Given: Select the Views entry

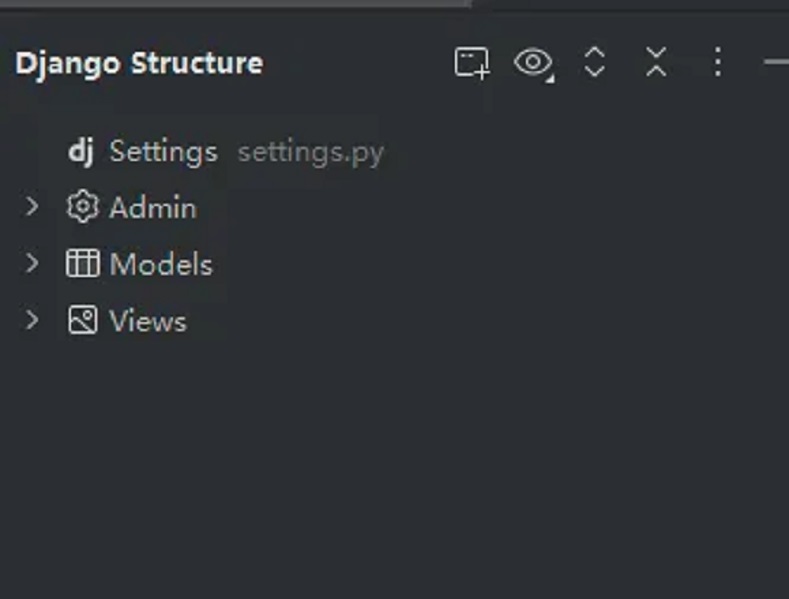Looking at the screenshot, I should click(x=147, y=321).
